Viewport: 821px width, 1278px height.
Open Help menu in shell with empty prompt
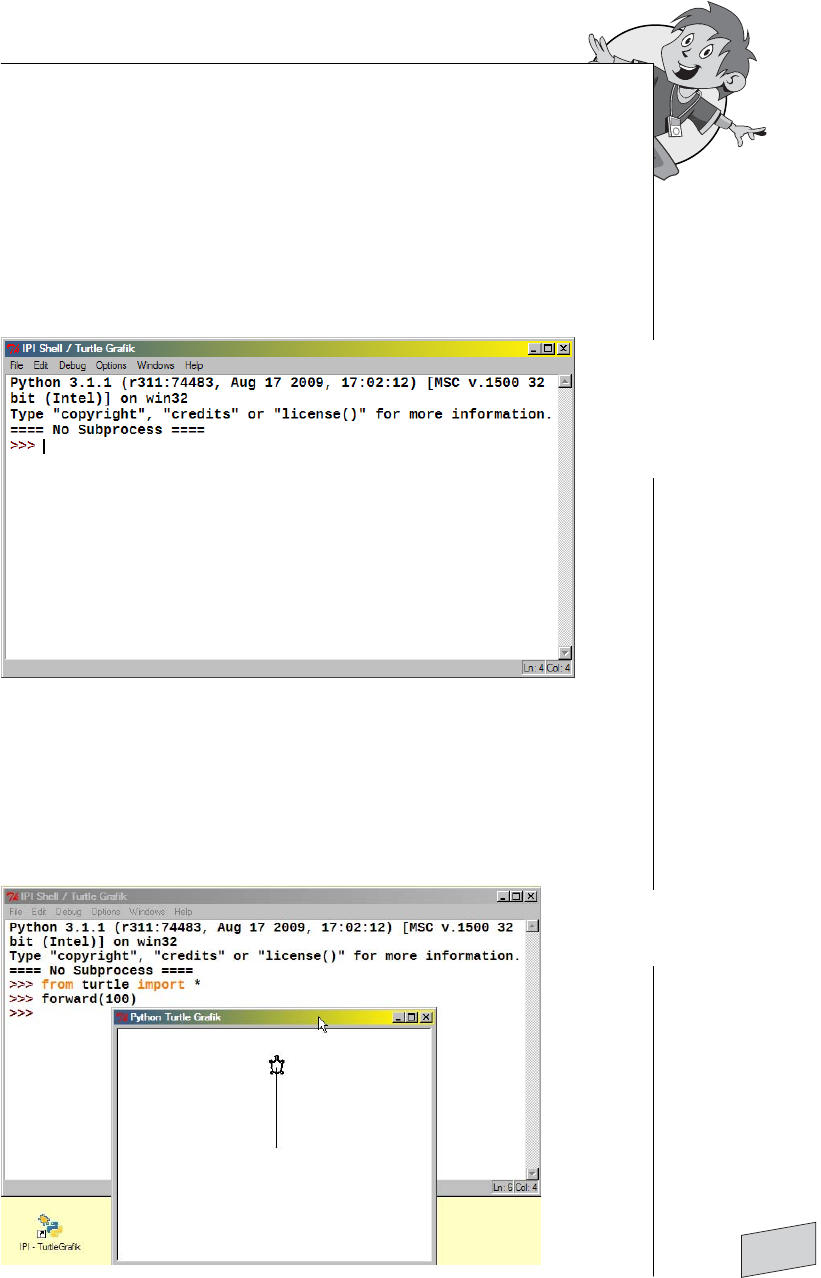click(x=194, y=366)
